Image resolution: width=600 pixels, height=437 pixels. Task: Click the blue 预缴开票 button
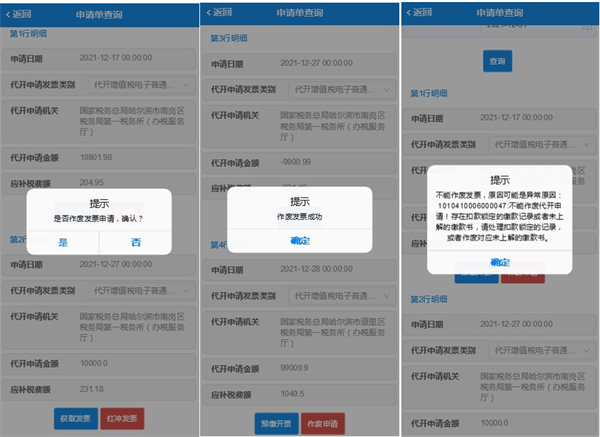click(x=276, y=422)
